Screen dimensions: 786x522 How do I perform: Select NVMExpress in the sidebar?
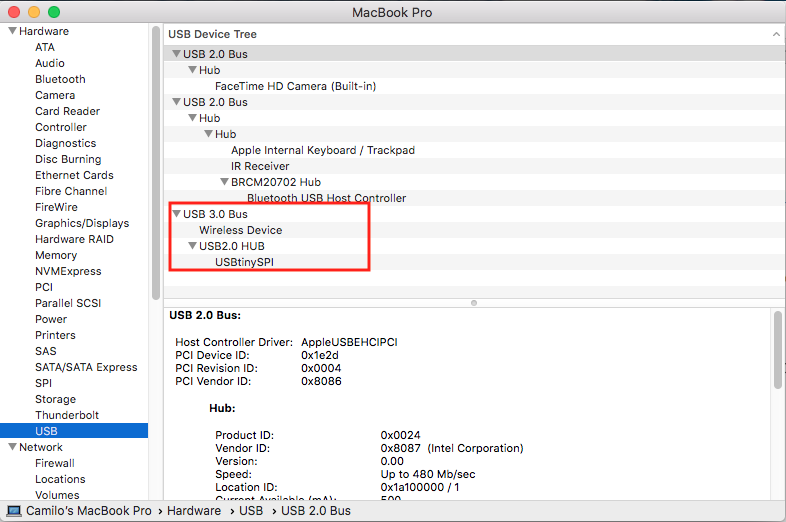click(x=68, y=271)
